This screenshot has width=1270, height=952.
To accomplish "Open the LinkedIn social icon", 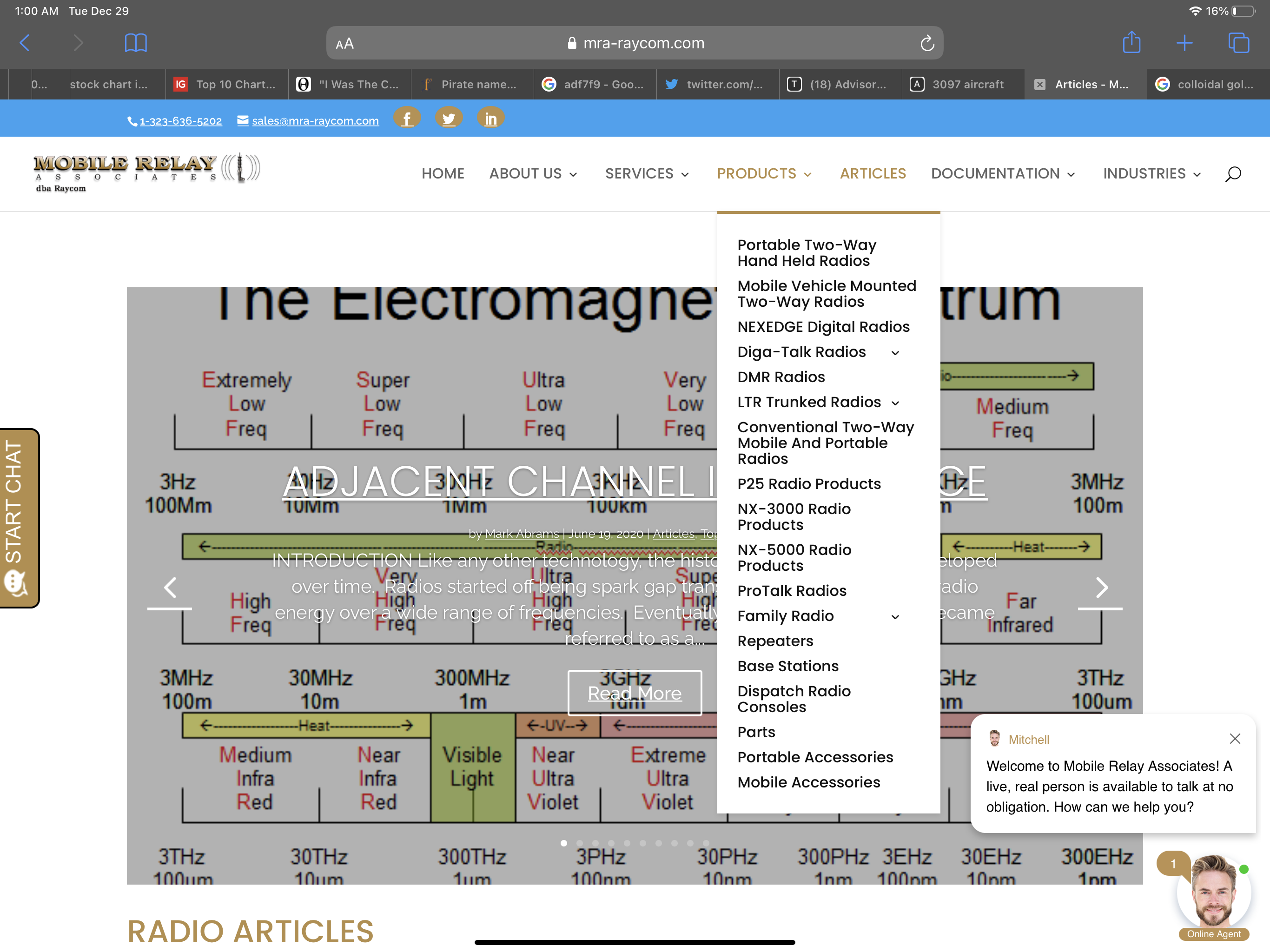I will 490,118.
